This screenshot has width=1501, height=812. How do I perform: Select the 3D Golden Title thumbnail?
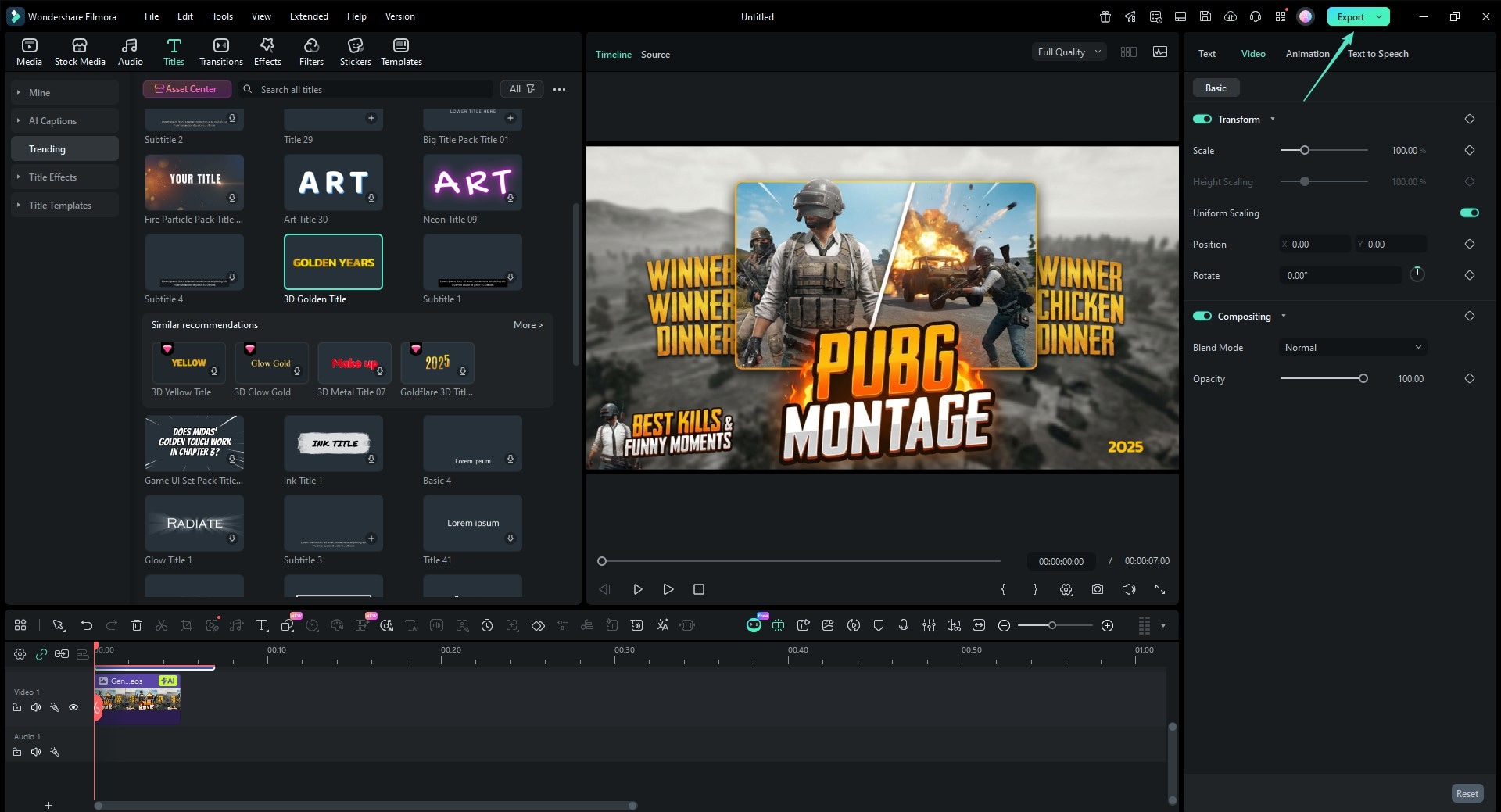(x=333, y=262)
